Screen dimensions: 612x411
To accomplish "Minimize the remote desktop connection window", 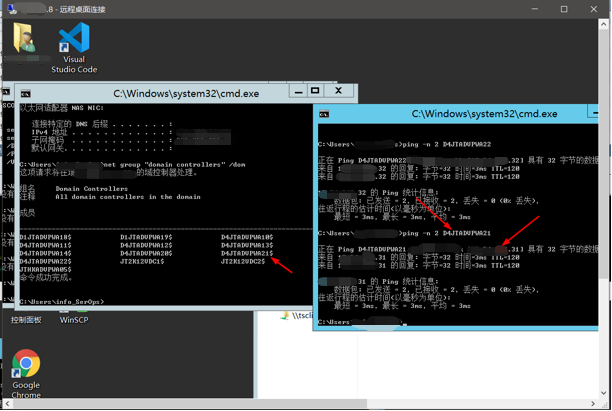I will click(535, 9).
